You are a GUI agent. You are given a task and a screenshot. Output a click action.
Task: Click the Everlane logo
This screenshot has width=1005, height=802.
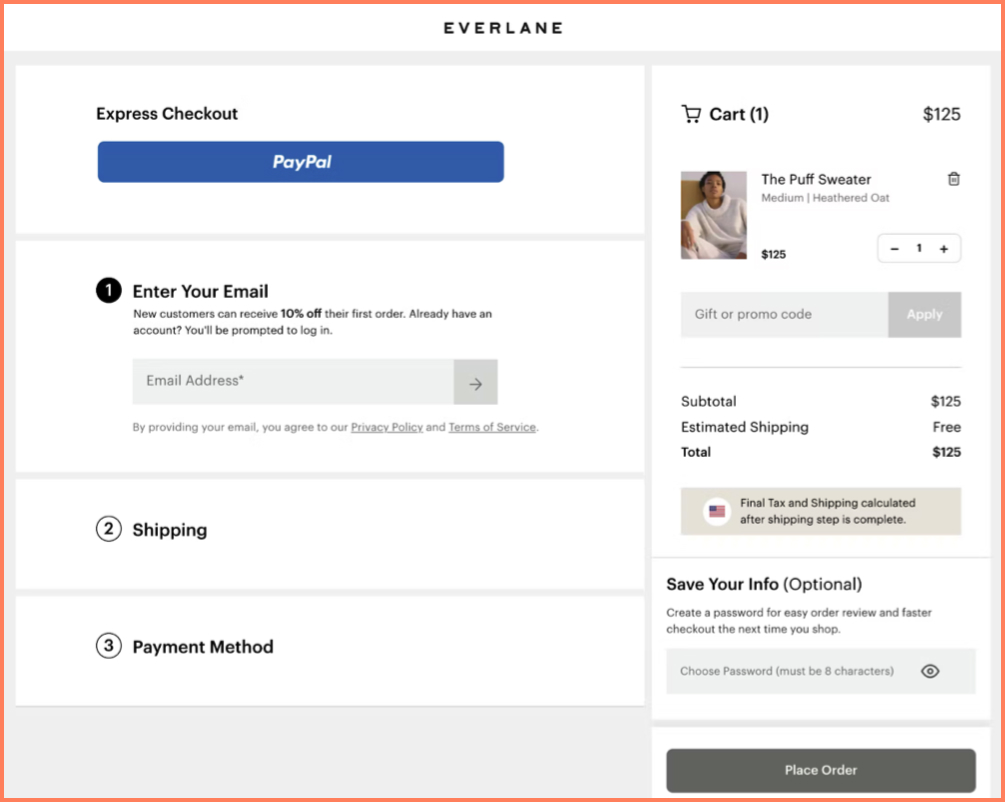pyautogui.click(x=503, y=28)
